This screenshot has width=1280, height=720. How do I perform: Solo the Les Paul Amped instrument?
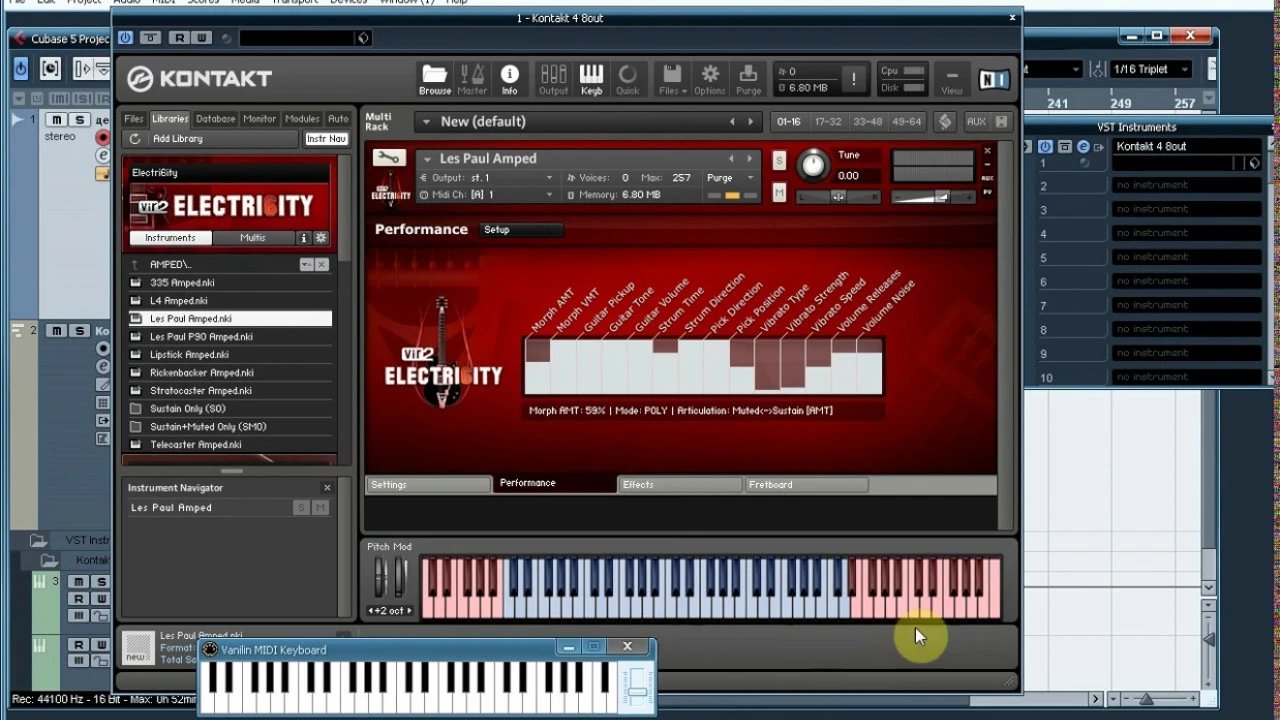pos(779,161)
